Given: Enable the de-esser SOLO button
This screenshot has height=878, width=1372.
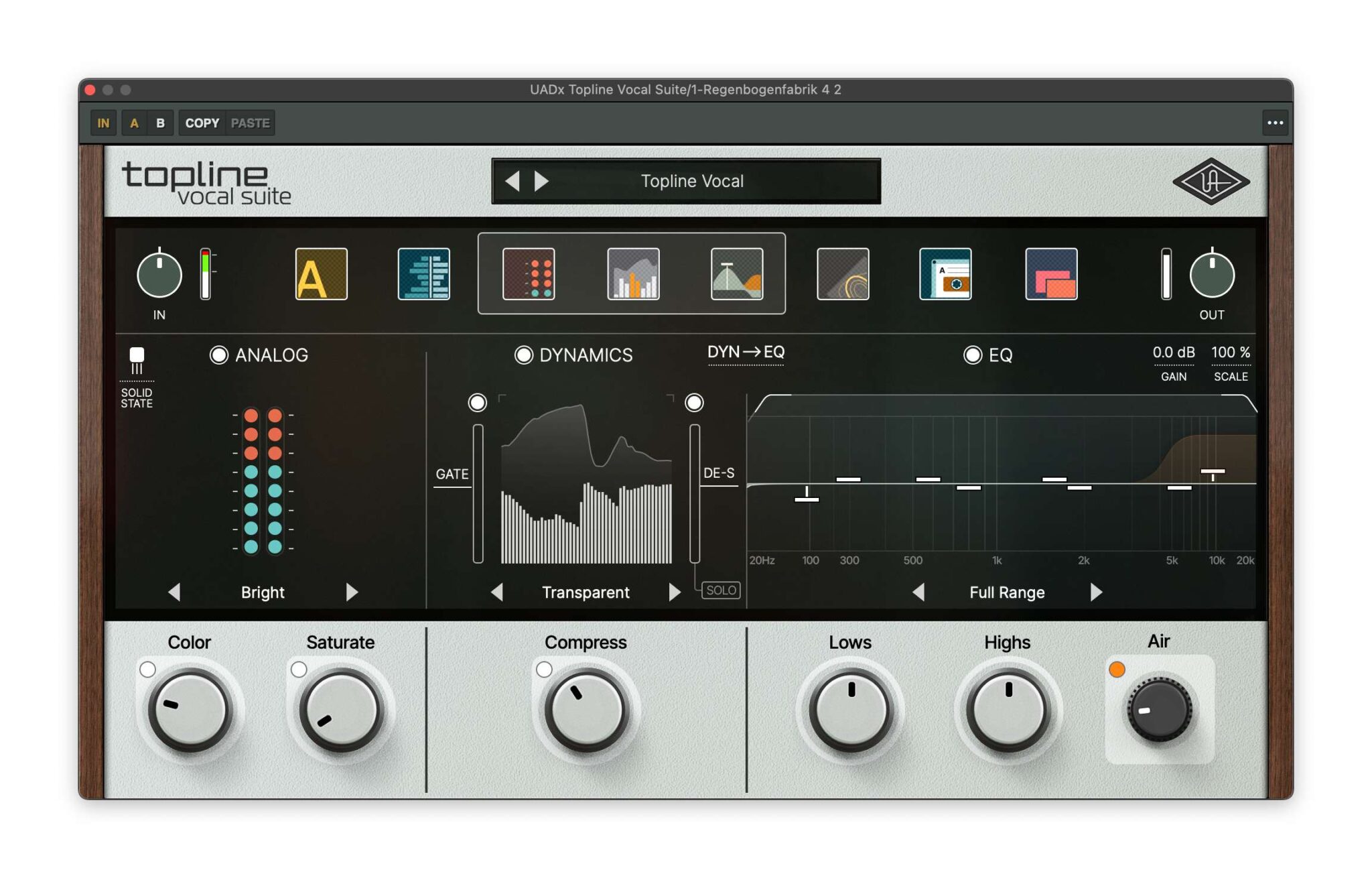Looking at the screenshot, I should (721, 590).
